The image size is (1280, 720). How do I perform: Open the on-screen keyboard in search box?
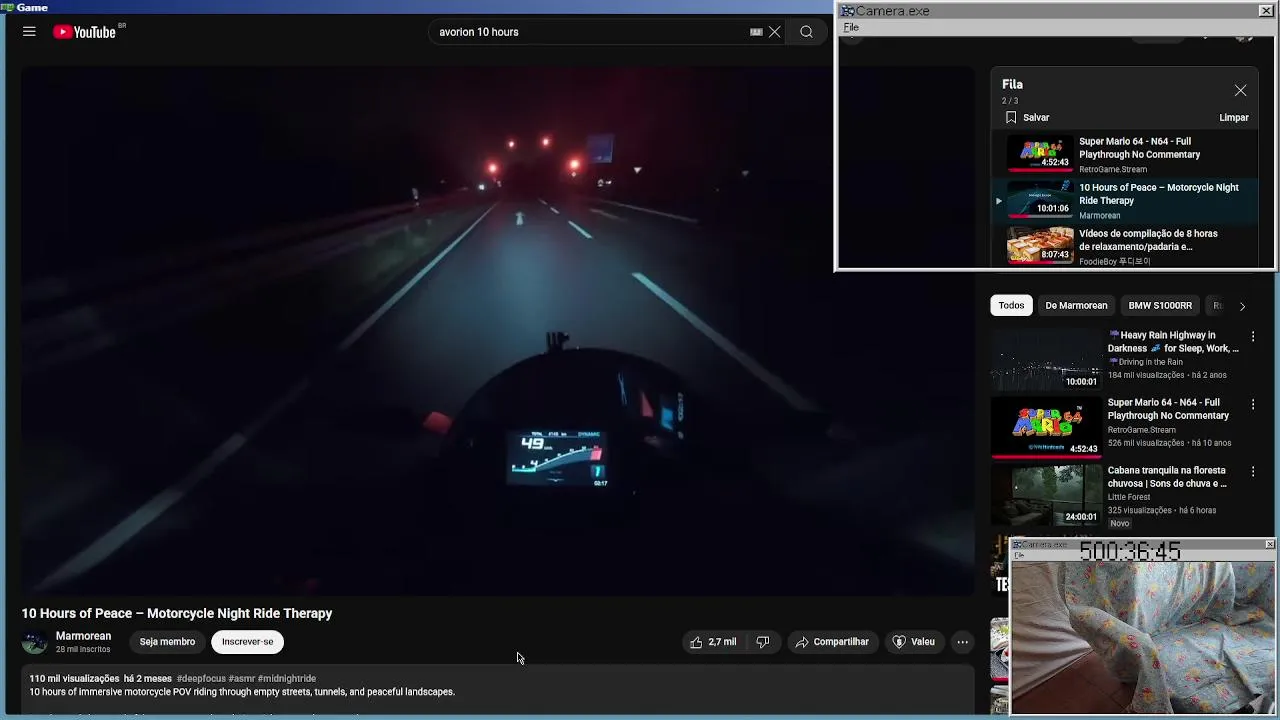(x=756, y=32)
